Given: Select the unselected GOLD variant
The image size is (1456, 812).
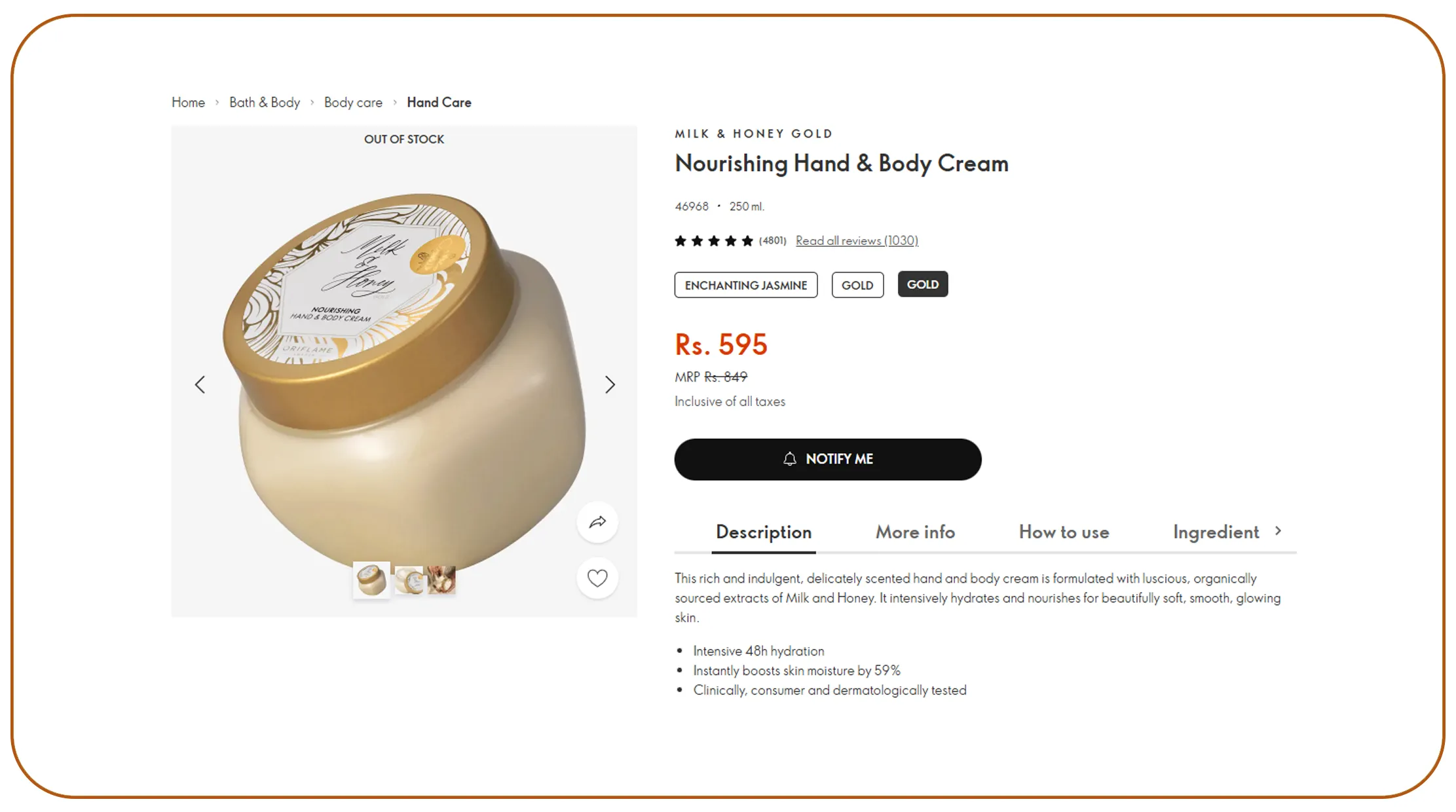Looking at the screenshot, I should [857, 284].
